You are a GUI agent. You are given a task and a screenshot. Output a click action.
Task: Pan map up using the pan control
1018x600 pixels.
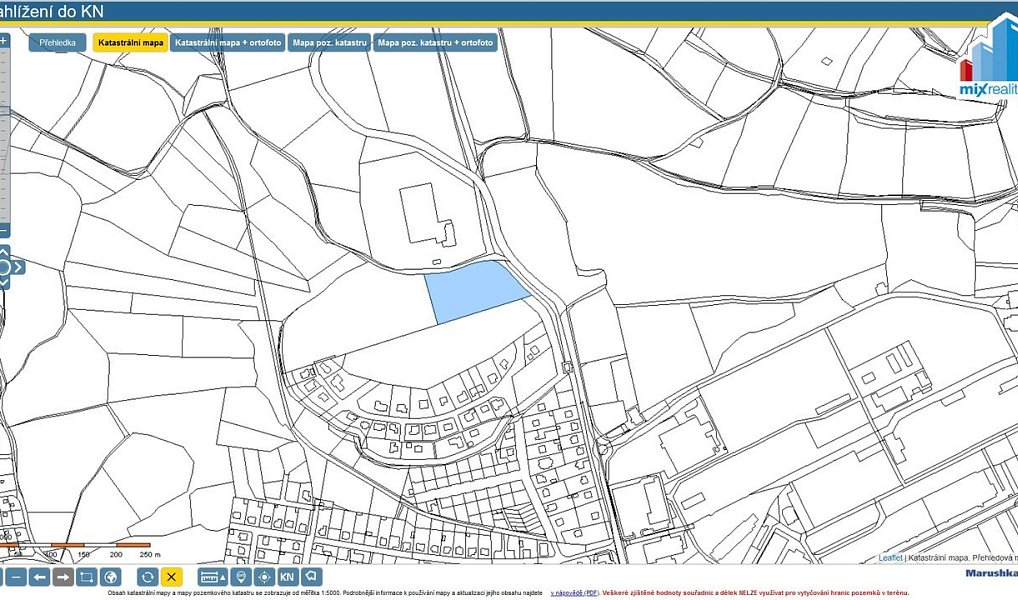[4, 251]
